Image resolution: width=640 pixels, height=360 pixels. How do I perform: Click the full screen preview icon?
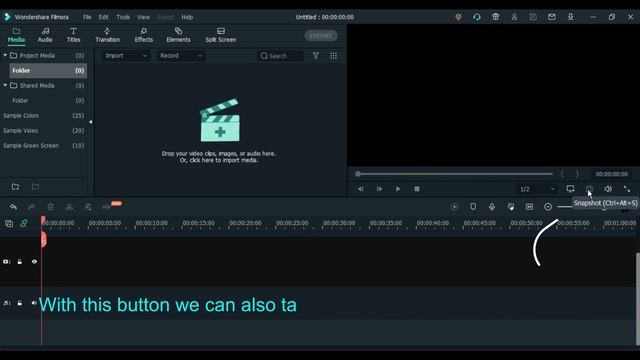click(x=627, y=189)
